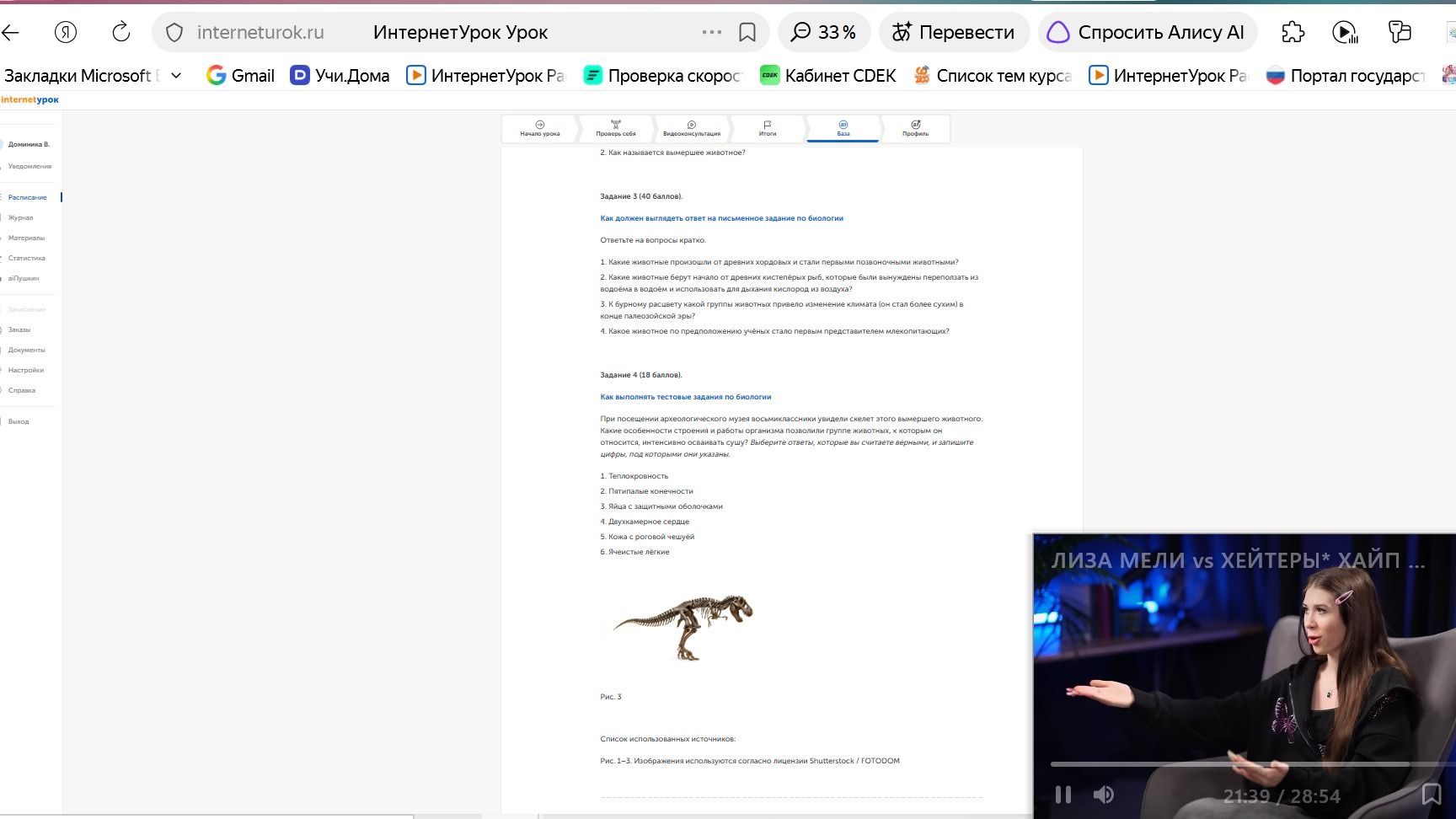Open Уведомления in the sidebar
Viewport: 1456px width, 819px height.
tap(29, 166)
